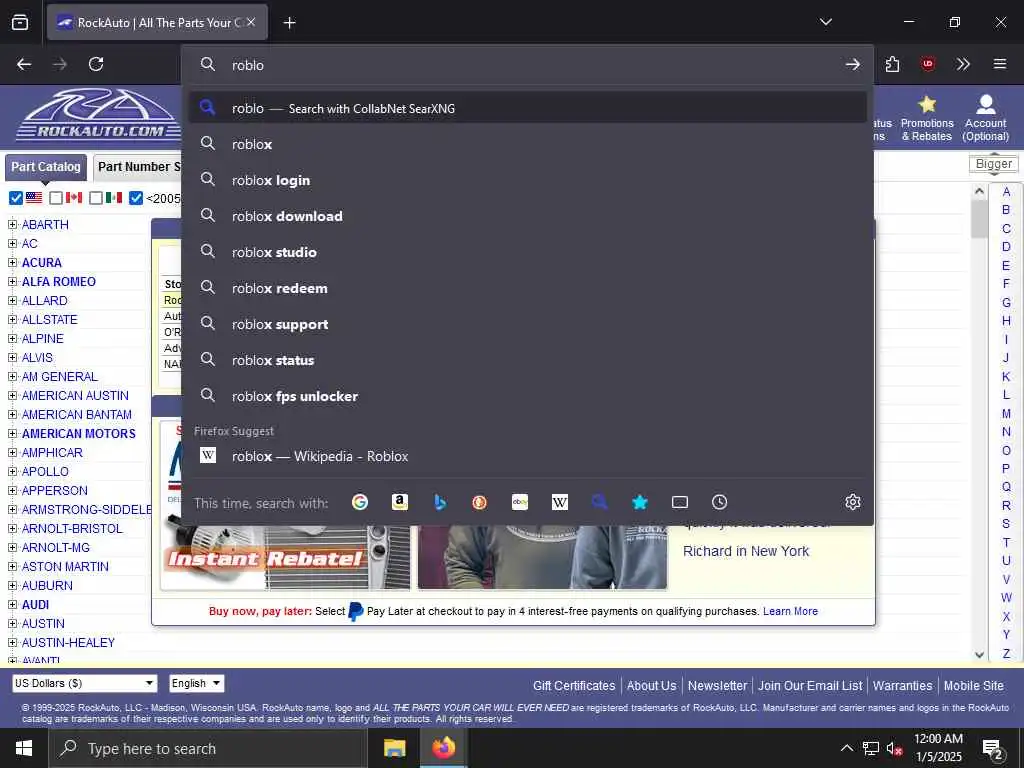Follow the PayPal Learn More link
The width and height of the screenshot is (1024, 768).
tap(790, 611)
